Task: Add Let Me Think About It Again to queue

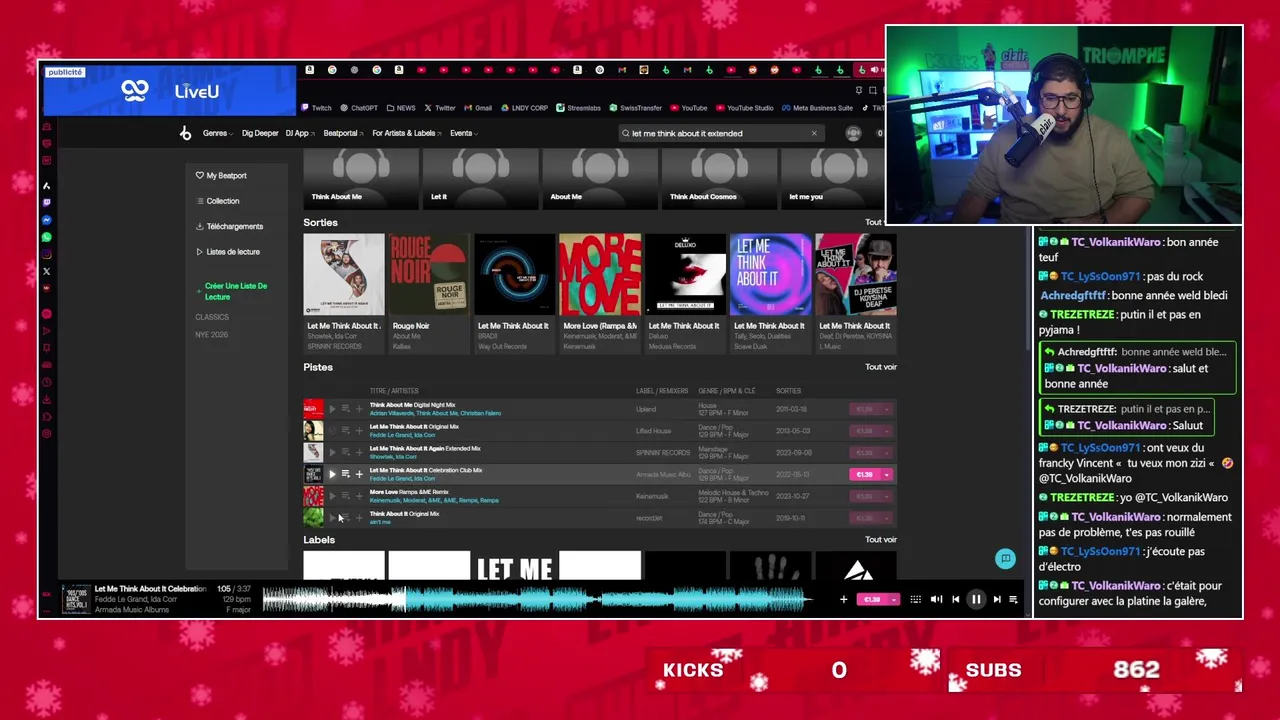Action: point(345,452)
